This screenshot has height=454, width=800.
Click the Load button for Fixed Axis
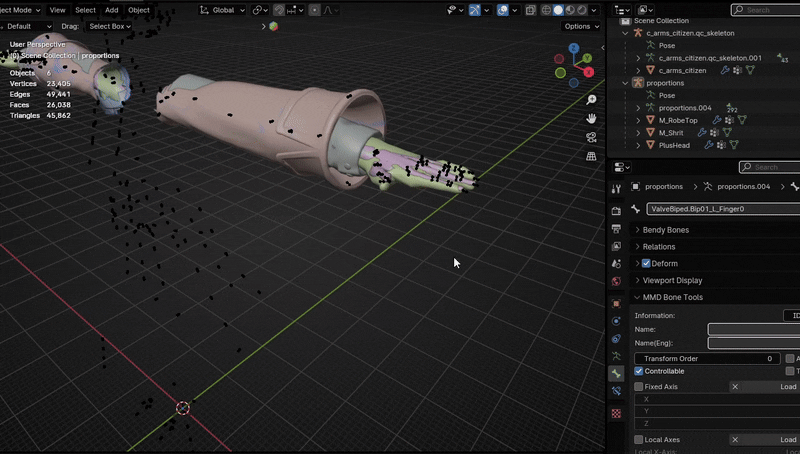click(787, 386)
